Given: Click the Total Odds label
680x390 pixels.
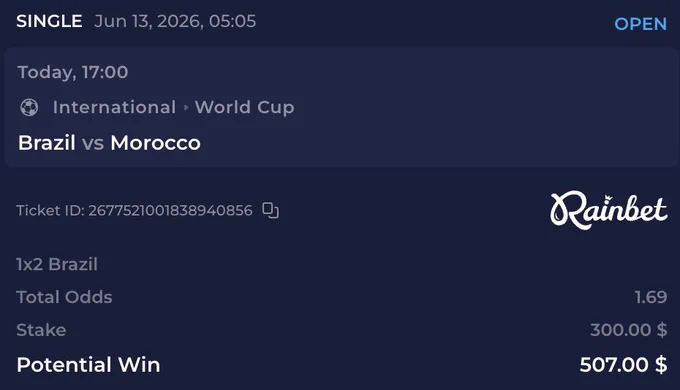Looking at the screenshot, I should pos(64,297).
